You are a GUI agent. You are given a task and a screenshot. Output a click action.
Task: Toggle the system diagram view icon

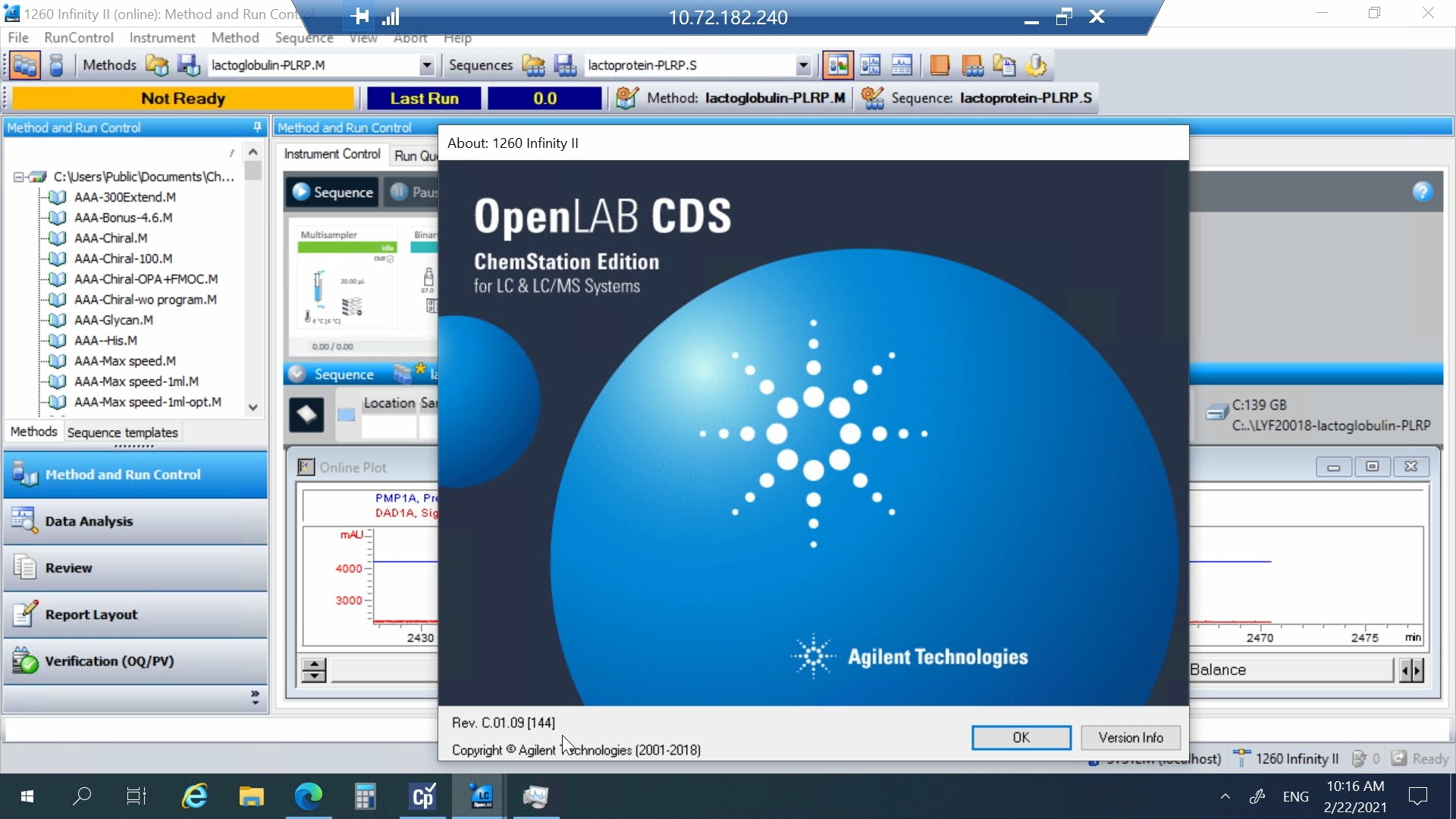click(x=837, y=65)
